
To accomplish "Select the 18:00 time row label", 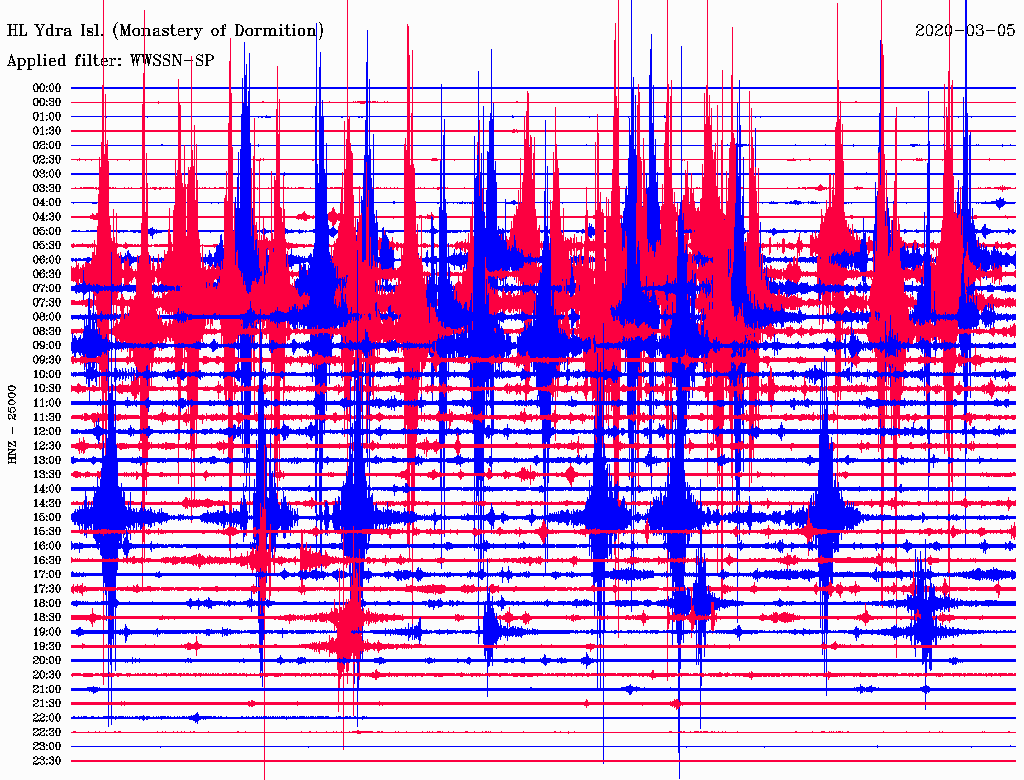I will pos(47,603).
